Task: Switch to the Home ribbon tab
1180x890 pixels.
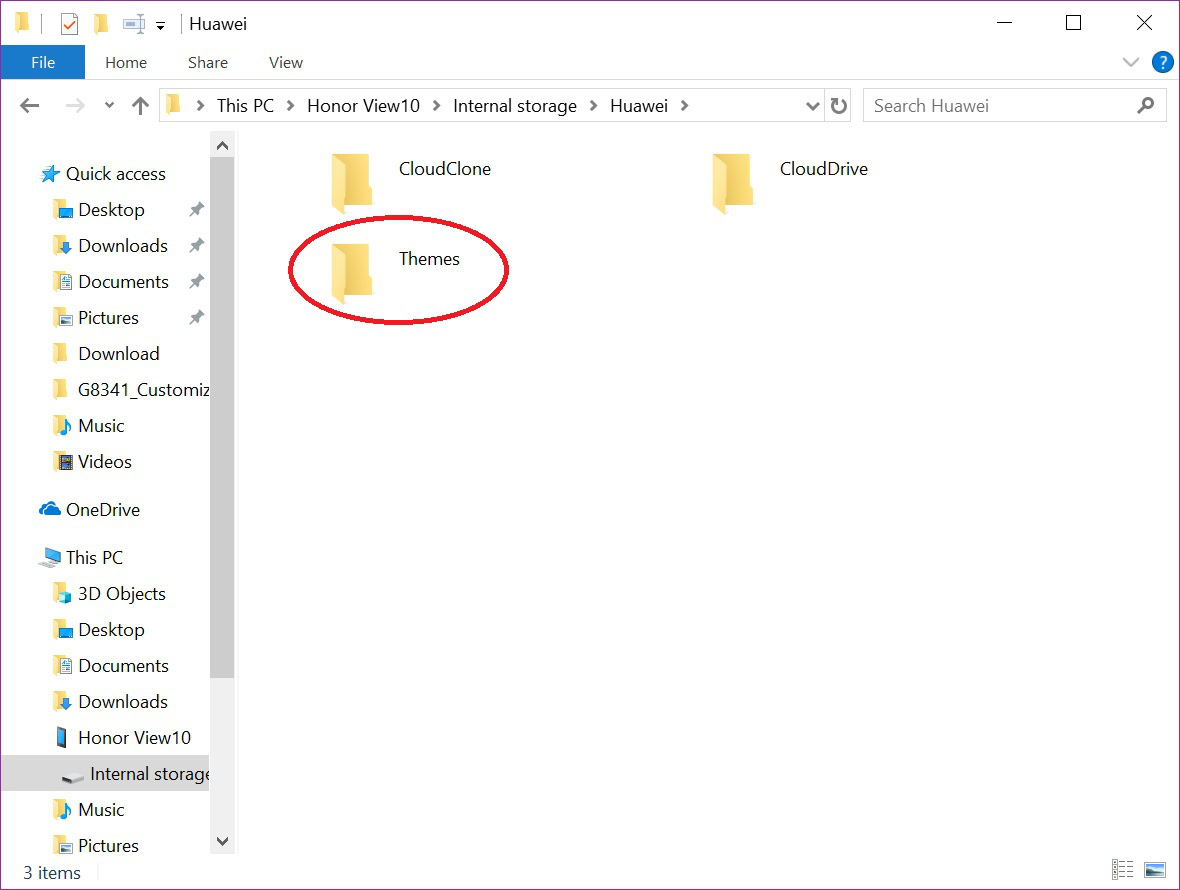Action: point(126,62)
